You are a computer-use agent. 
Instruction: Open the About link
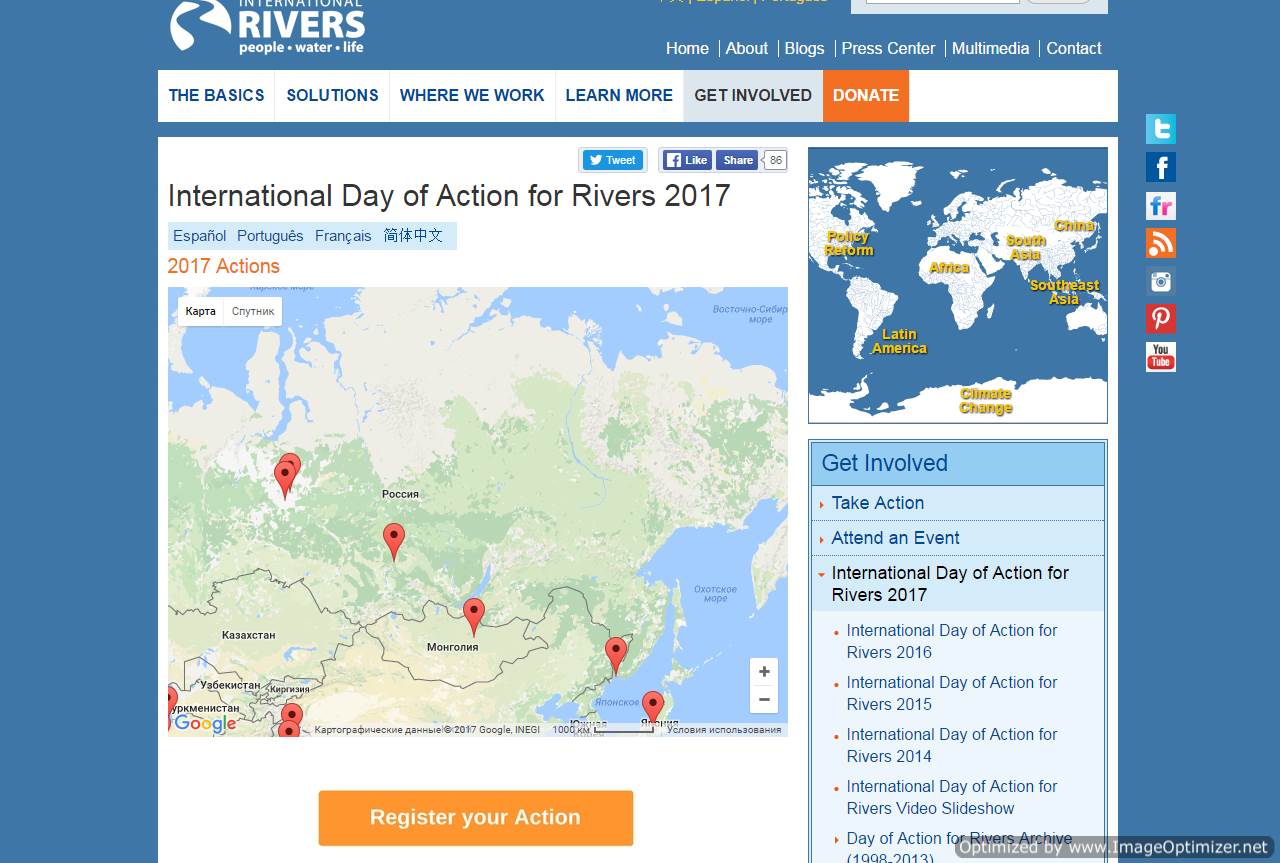[x=746, y=48]
